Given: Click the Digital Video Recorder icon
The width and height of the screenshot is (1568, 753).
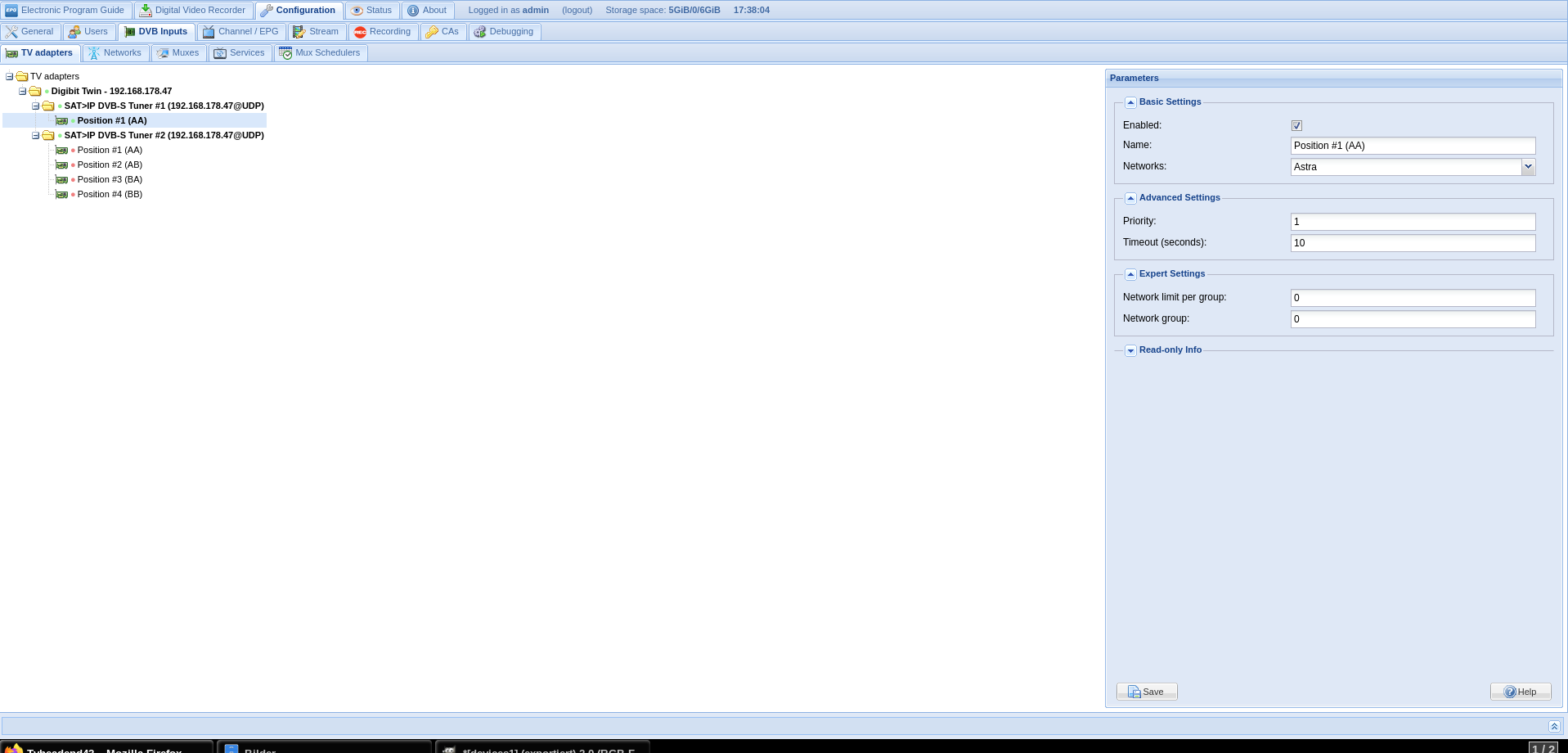Looking at the screenshot, I should [x=146, y=11].
